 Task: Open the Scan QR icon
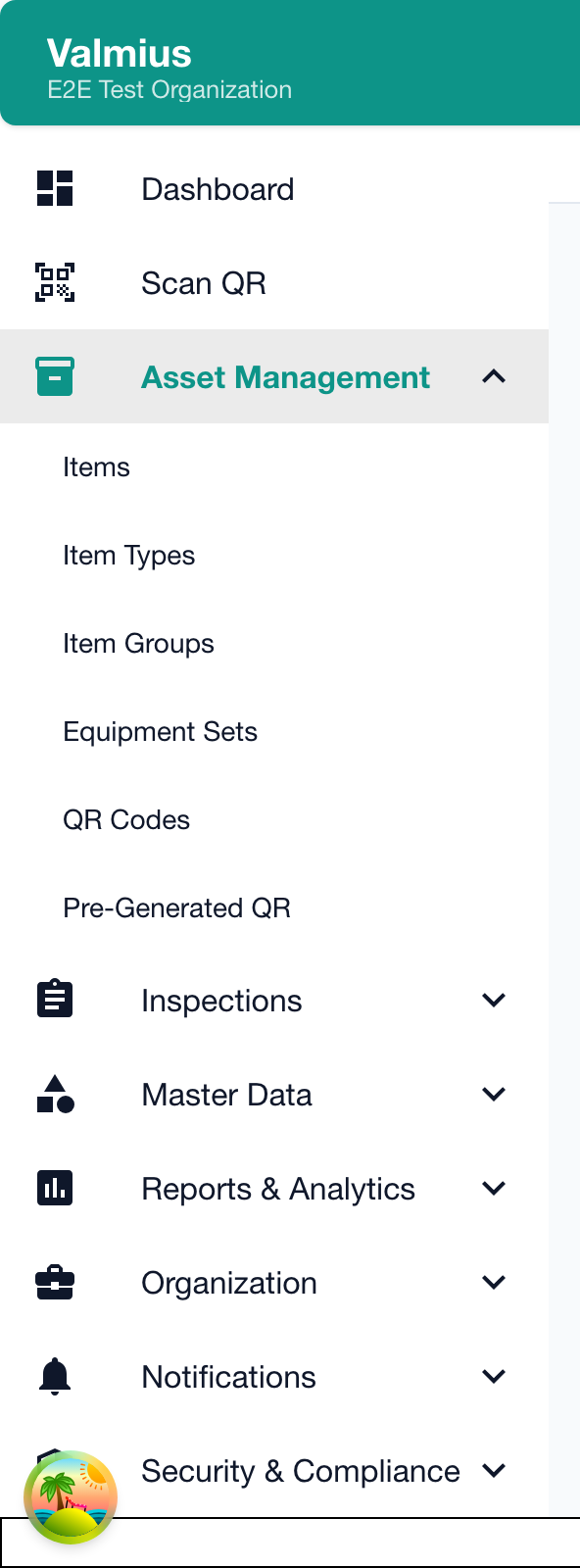54,283
